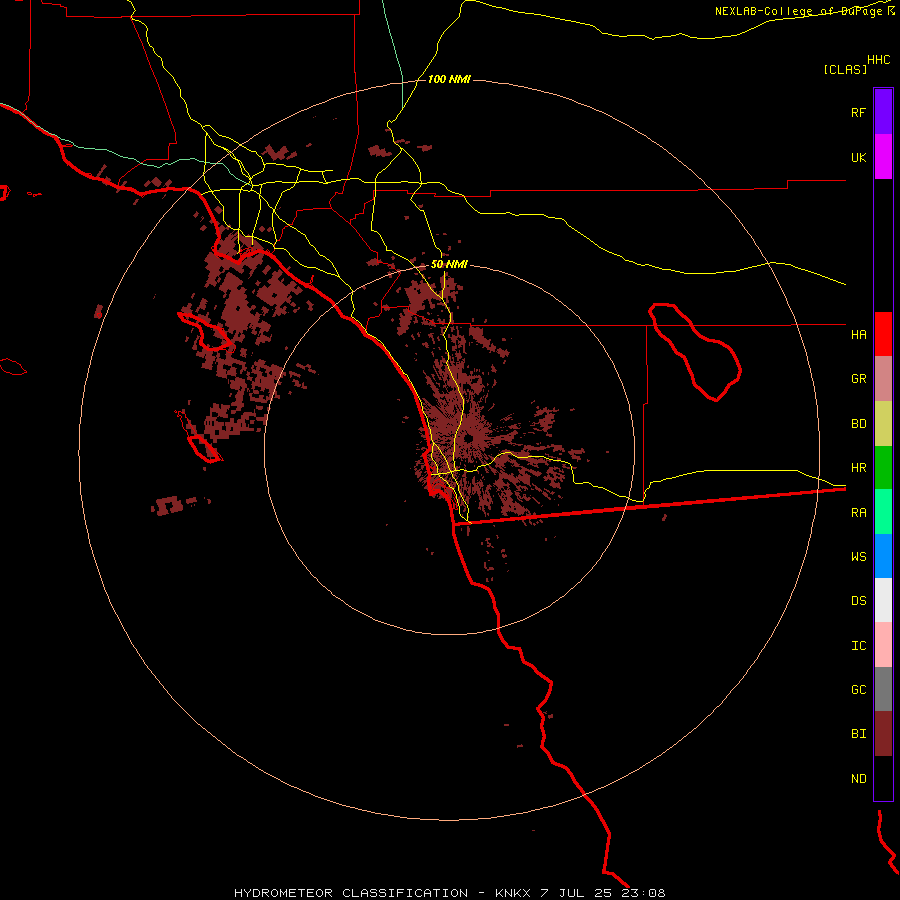The width and height of the screenshot is (900, 900).
Task: Click the IC legend label
Action: coord(858,646)
